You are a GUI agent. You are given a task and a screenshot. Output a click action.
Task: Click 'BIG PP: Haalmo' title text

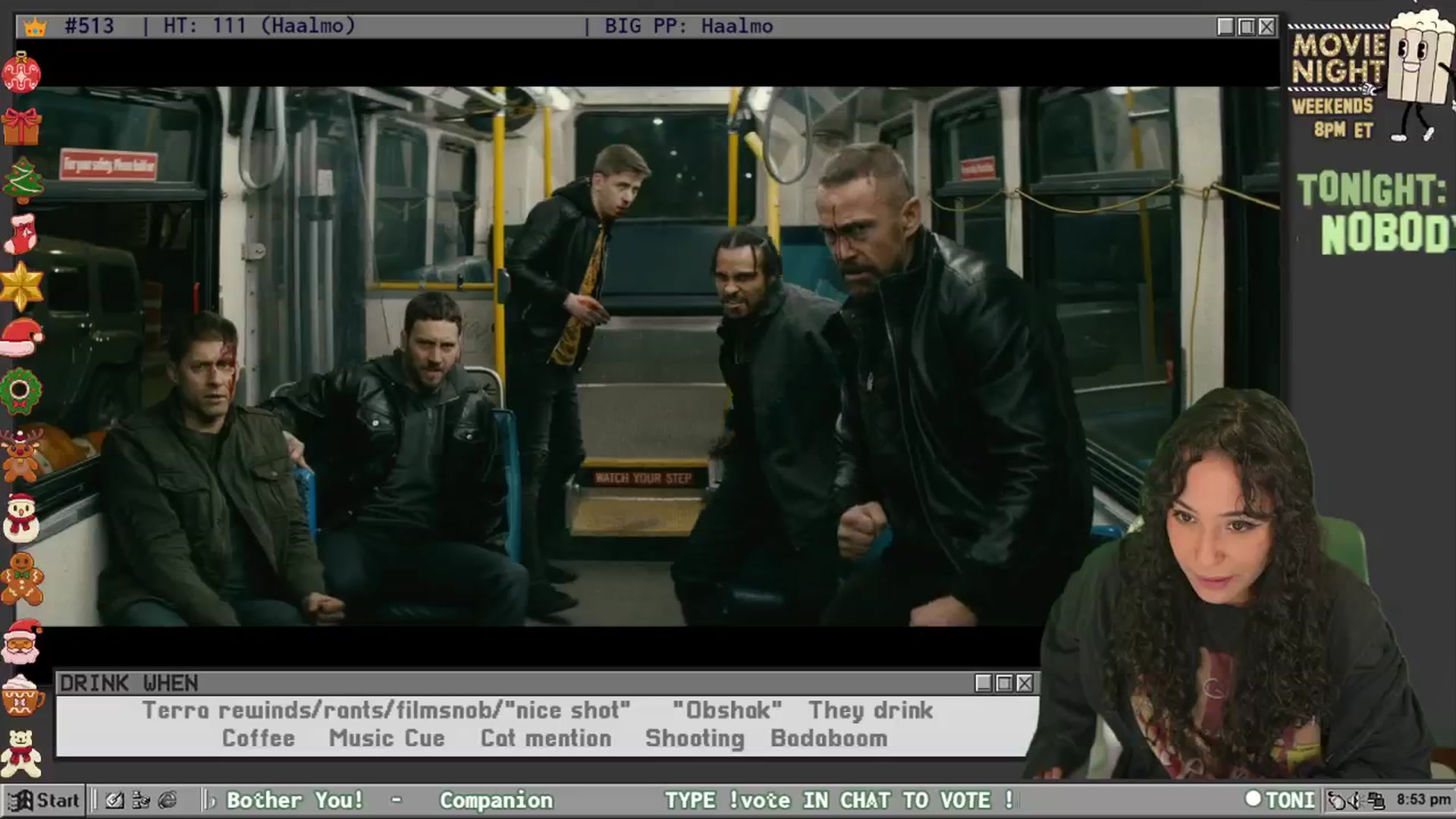pyautogui.click(x=689, y=26)
